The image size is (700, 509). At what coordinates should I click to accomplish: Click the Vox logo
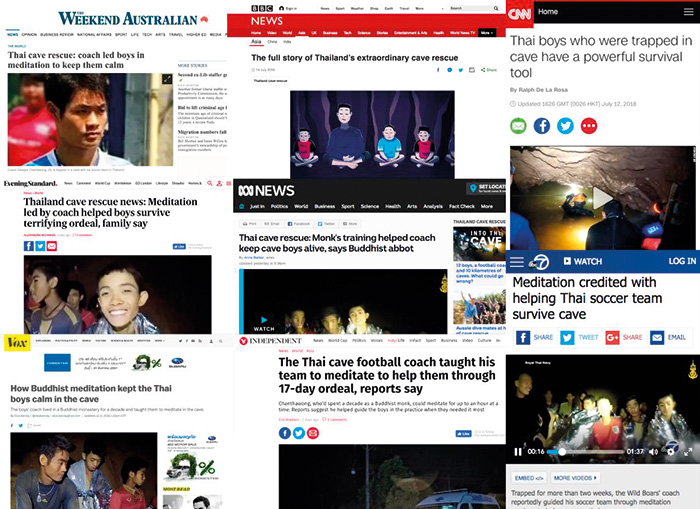coord(17,342)
